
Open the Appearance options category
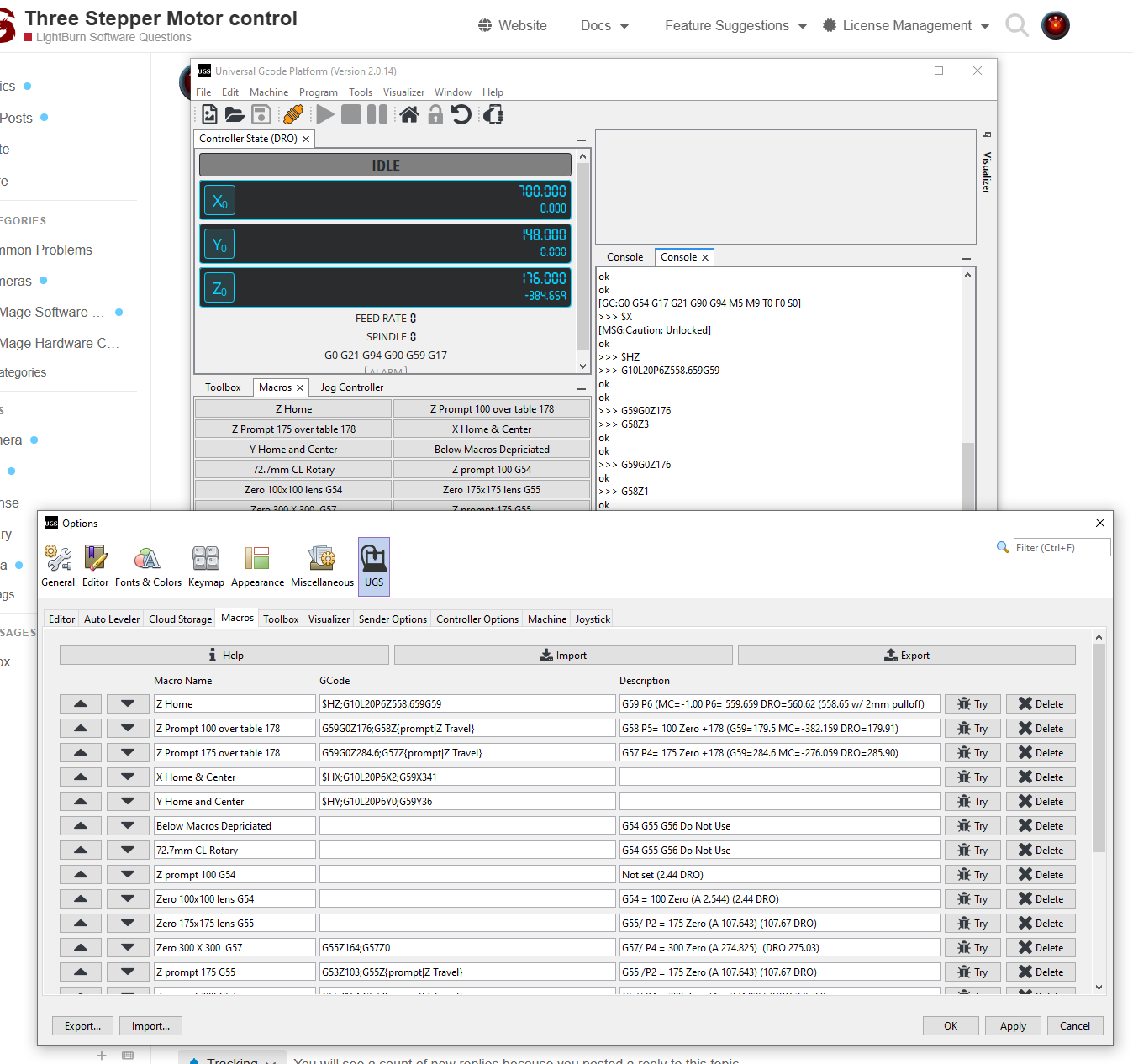257,566
